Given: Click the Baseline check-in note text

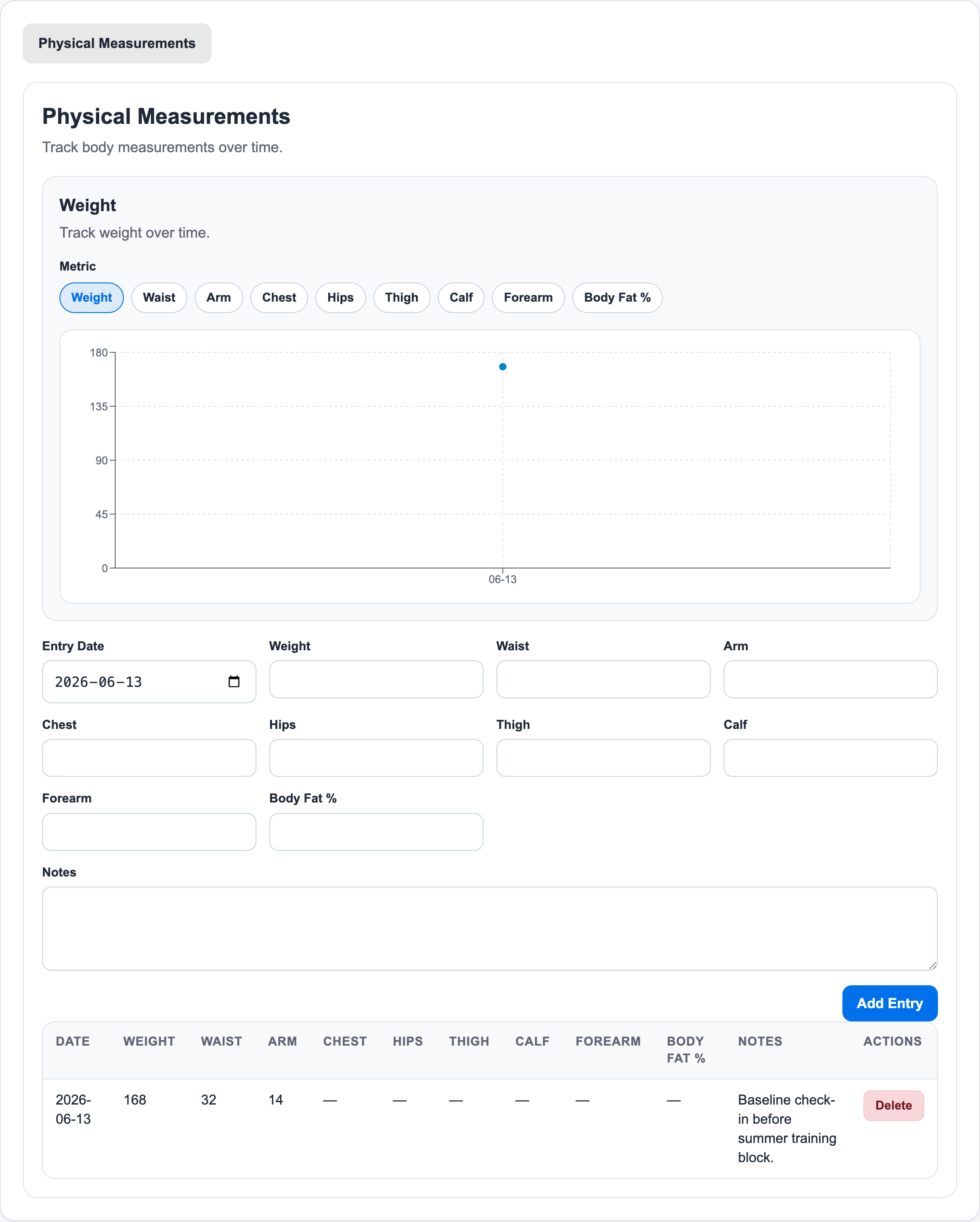Looking at the screenshot, I should pos(787,1128).
